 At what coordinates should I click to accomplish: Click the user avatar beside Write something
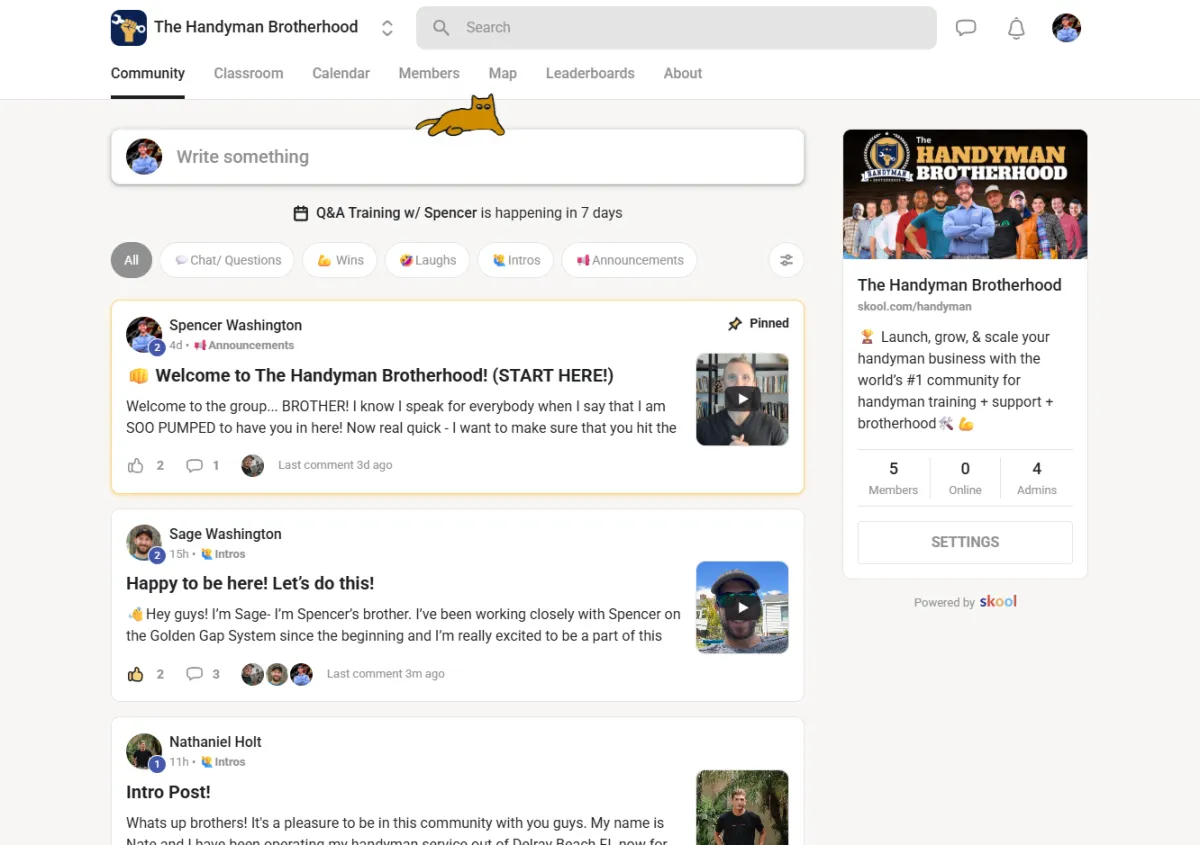[x=144, y=157]
